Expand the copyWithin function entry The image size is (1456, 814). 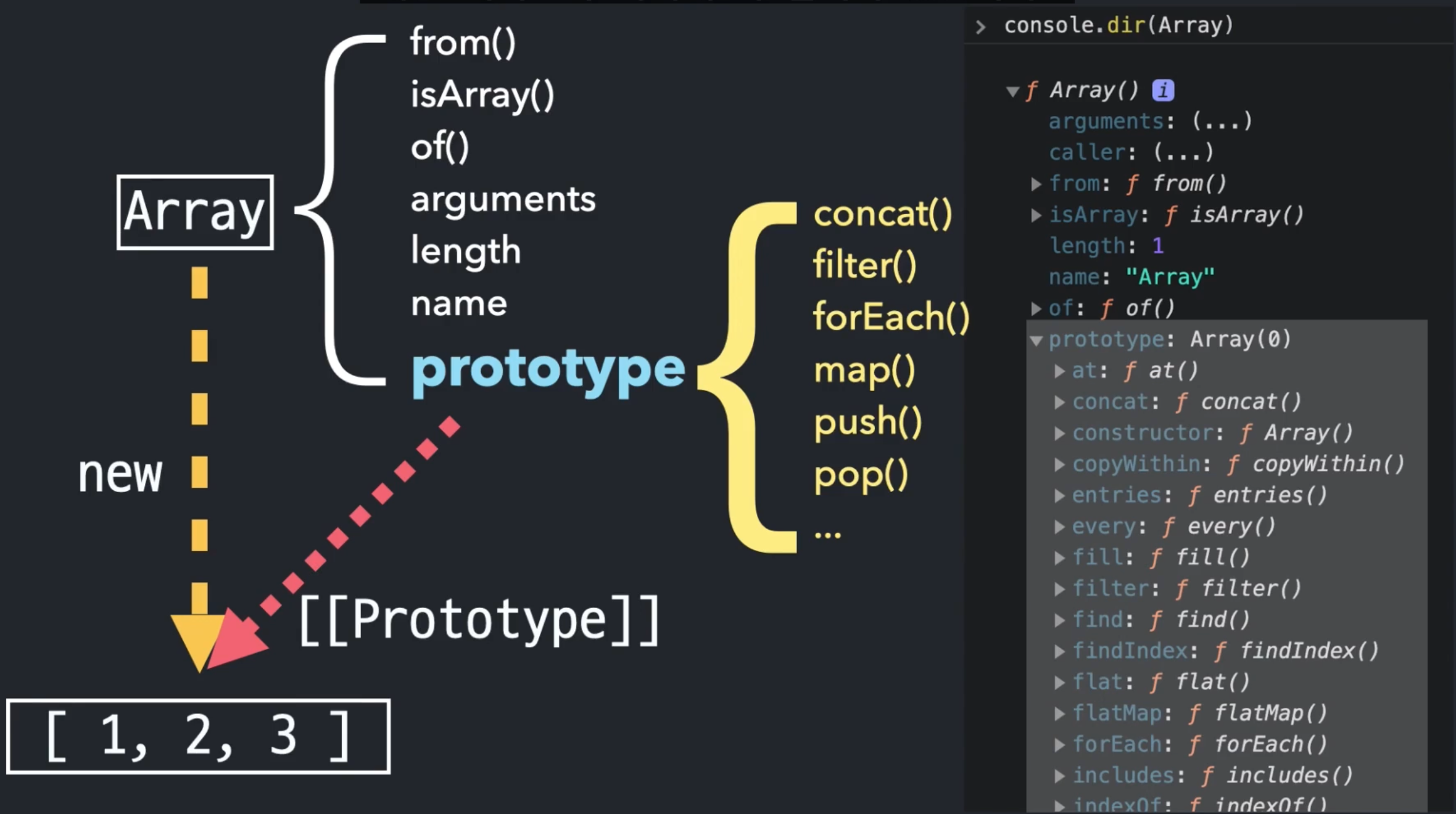click(1060, 464)
